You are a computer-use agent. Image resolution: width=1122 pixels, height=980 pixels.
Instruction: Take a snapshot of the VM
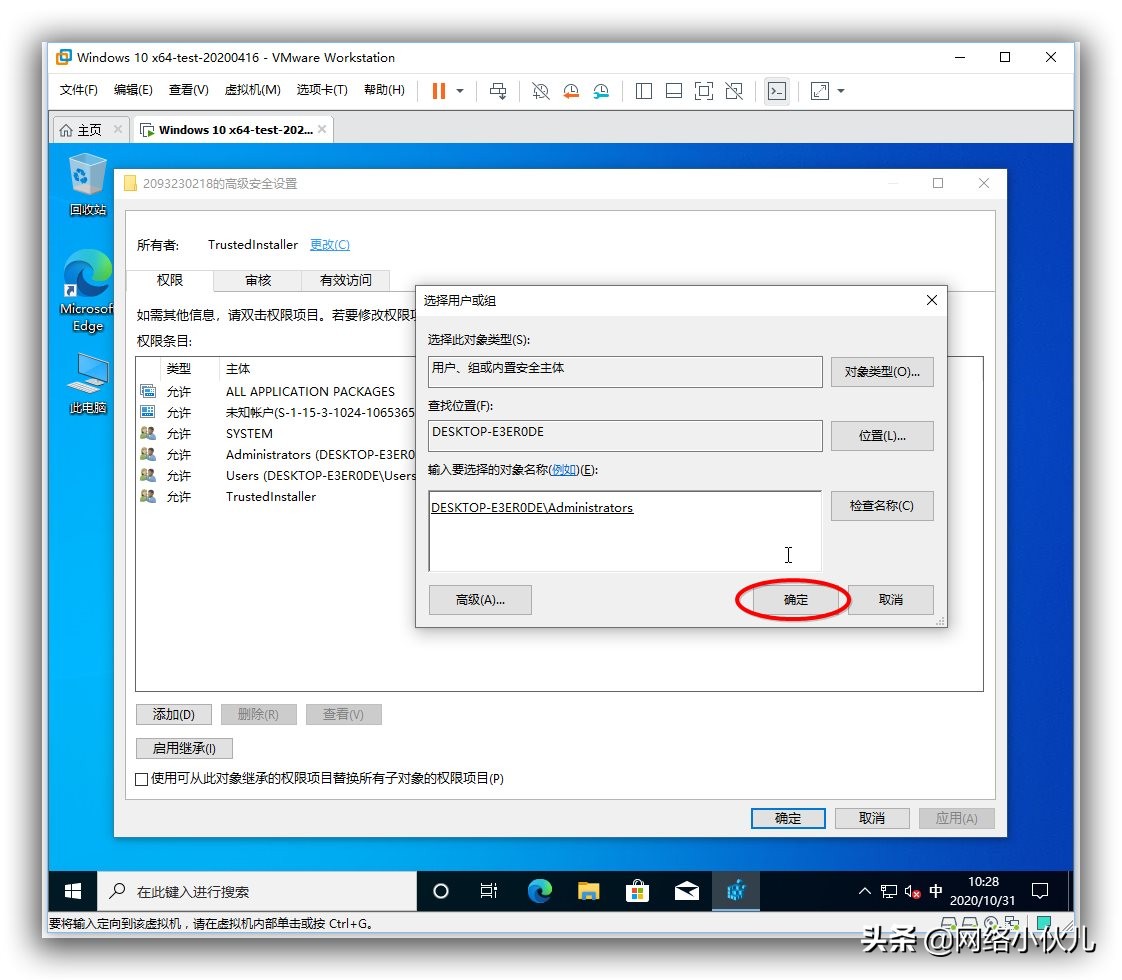click(540, 91)
